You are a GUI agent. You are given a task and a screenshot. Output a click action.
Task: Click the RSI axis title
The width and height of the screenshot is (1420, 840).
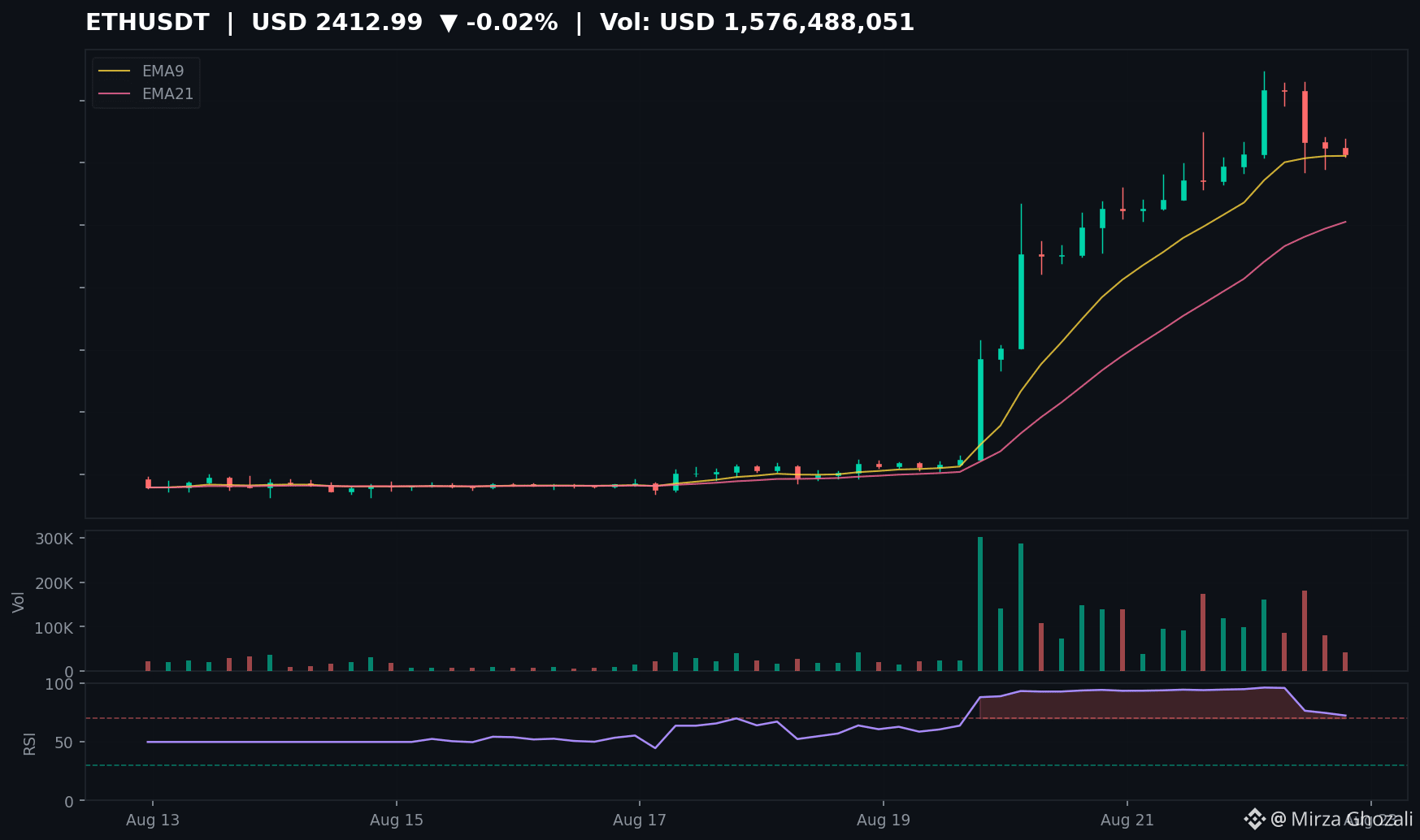(x=29, y=743)
